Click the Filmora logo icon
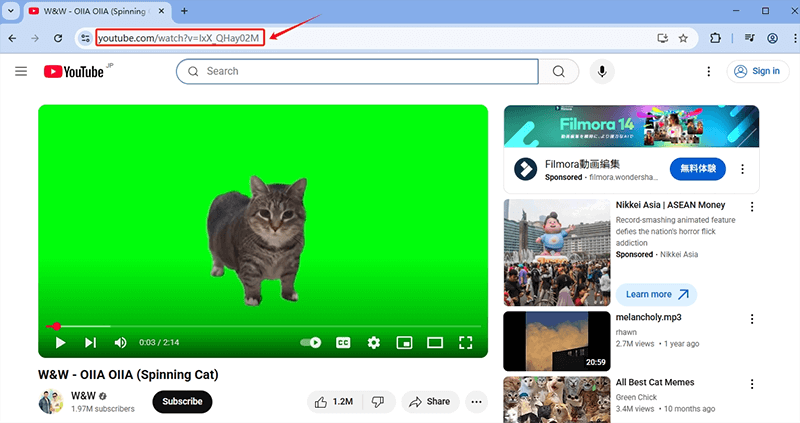 pyautogui.click(x=526, y=169)
